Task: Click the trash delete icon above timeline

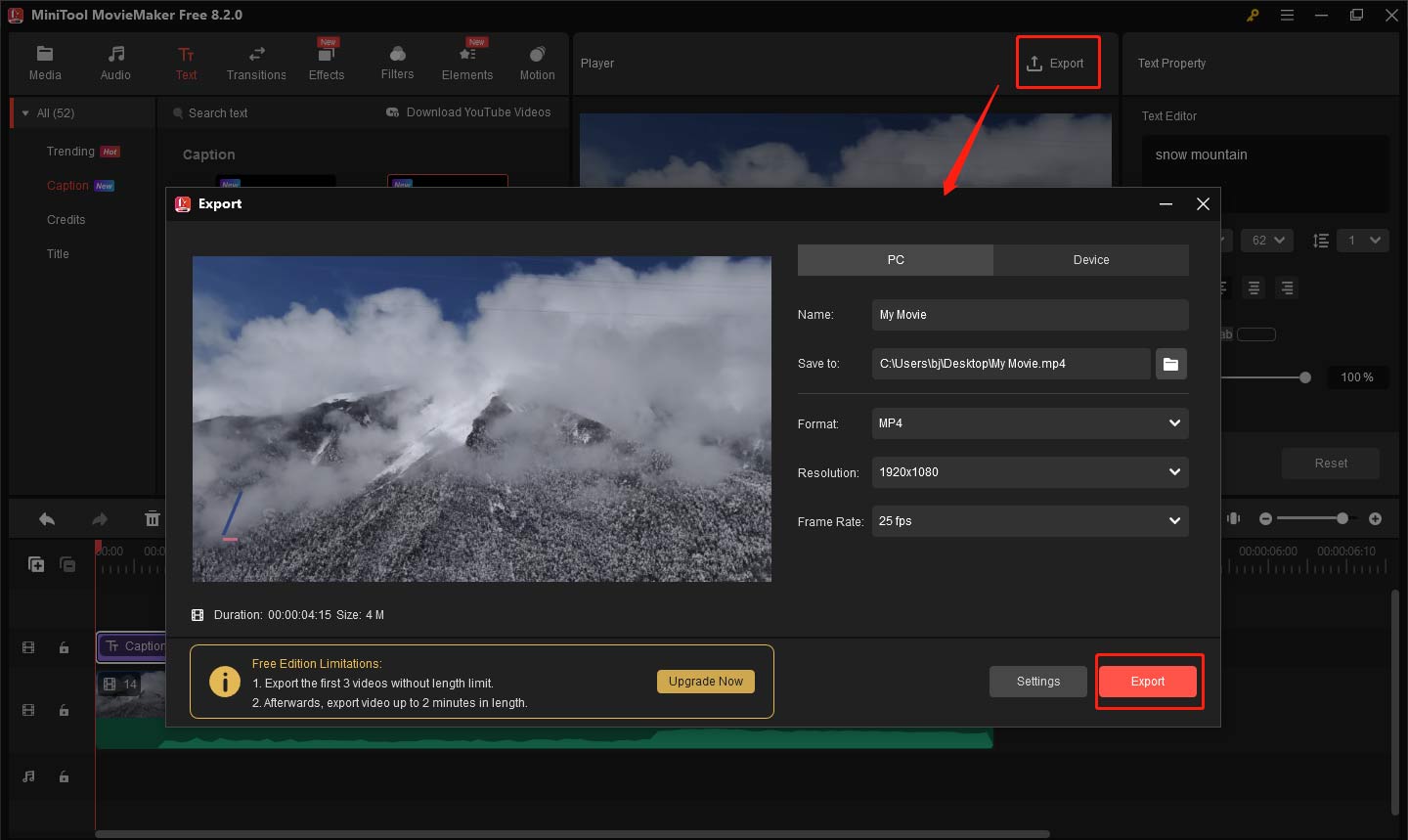Action: point(153,519)
